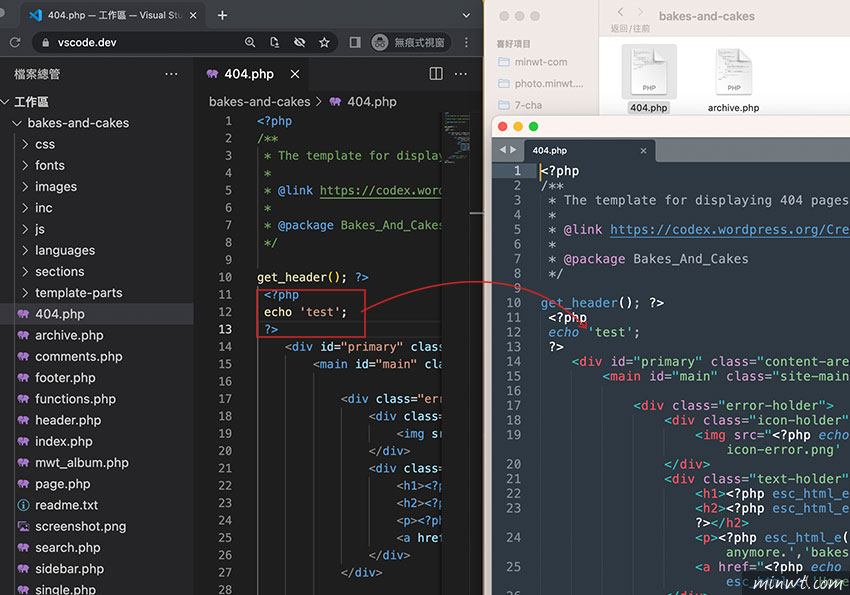This screenshot has width=850, height=595.
Task: Go forward in Finder with the right chevron
Action: coord(640,12)
